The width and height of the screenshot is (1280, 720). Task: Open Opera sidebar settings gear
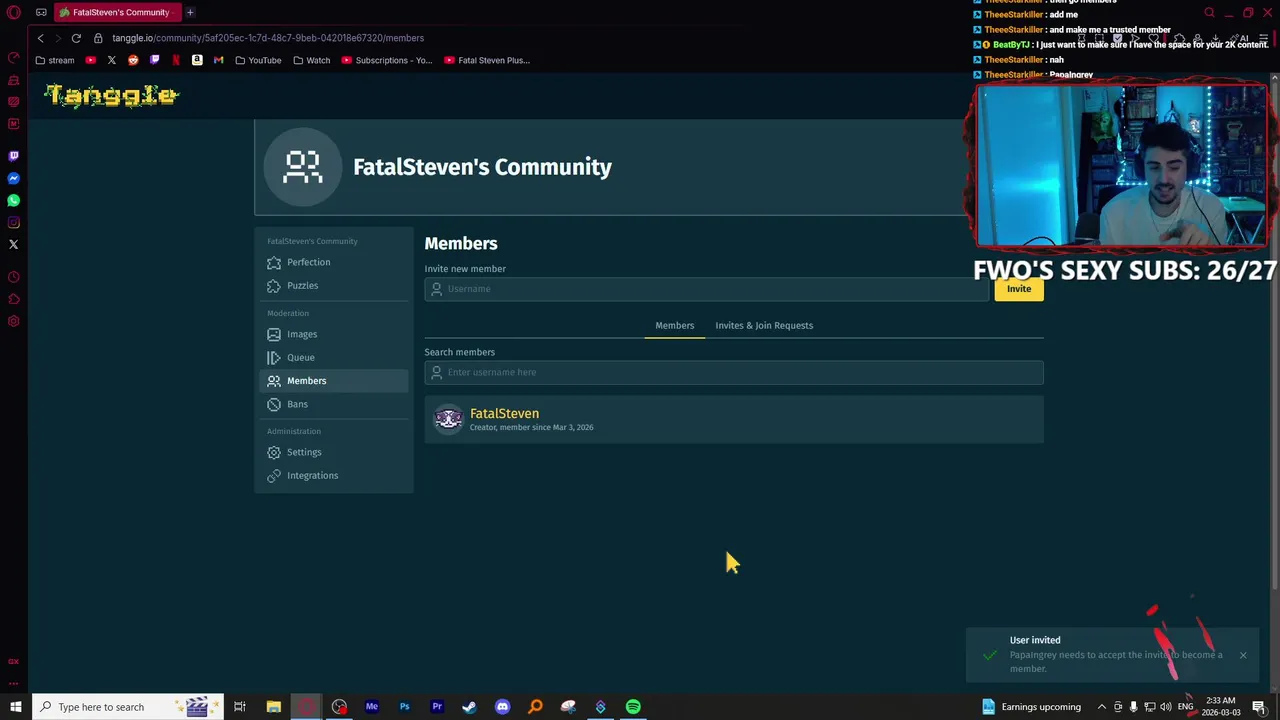tap(13, 321)
